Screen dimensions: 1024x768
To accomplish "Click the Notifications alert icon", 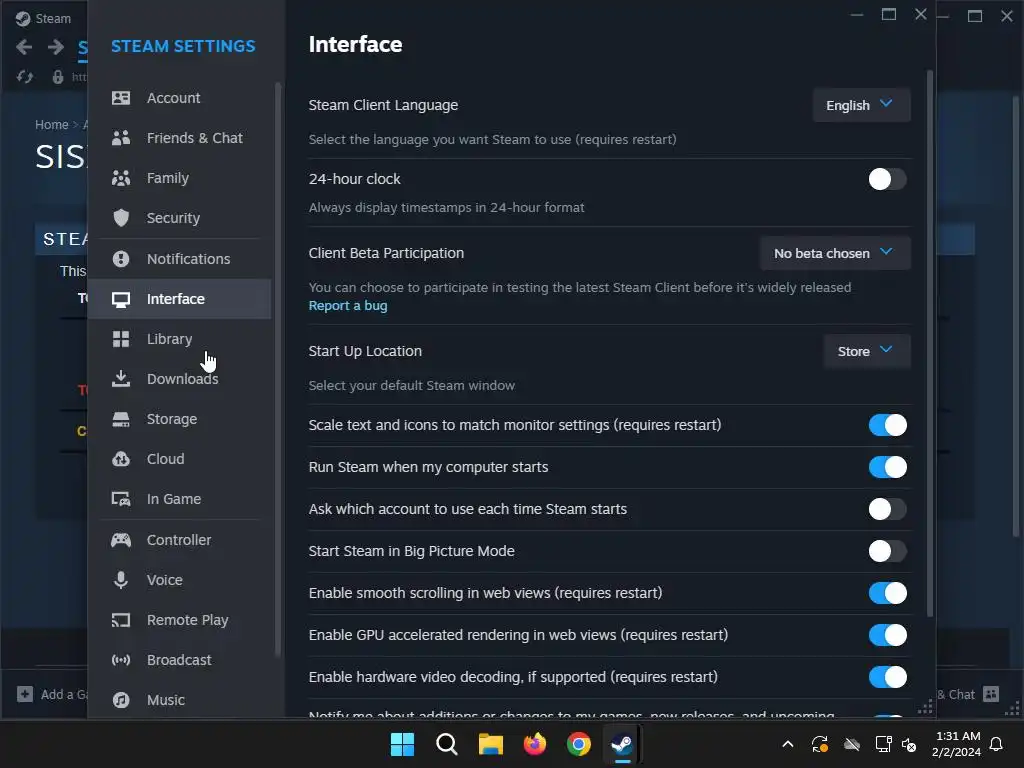I will (121, 259).
